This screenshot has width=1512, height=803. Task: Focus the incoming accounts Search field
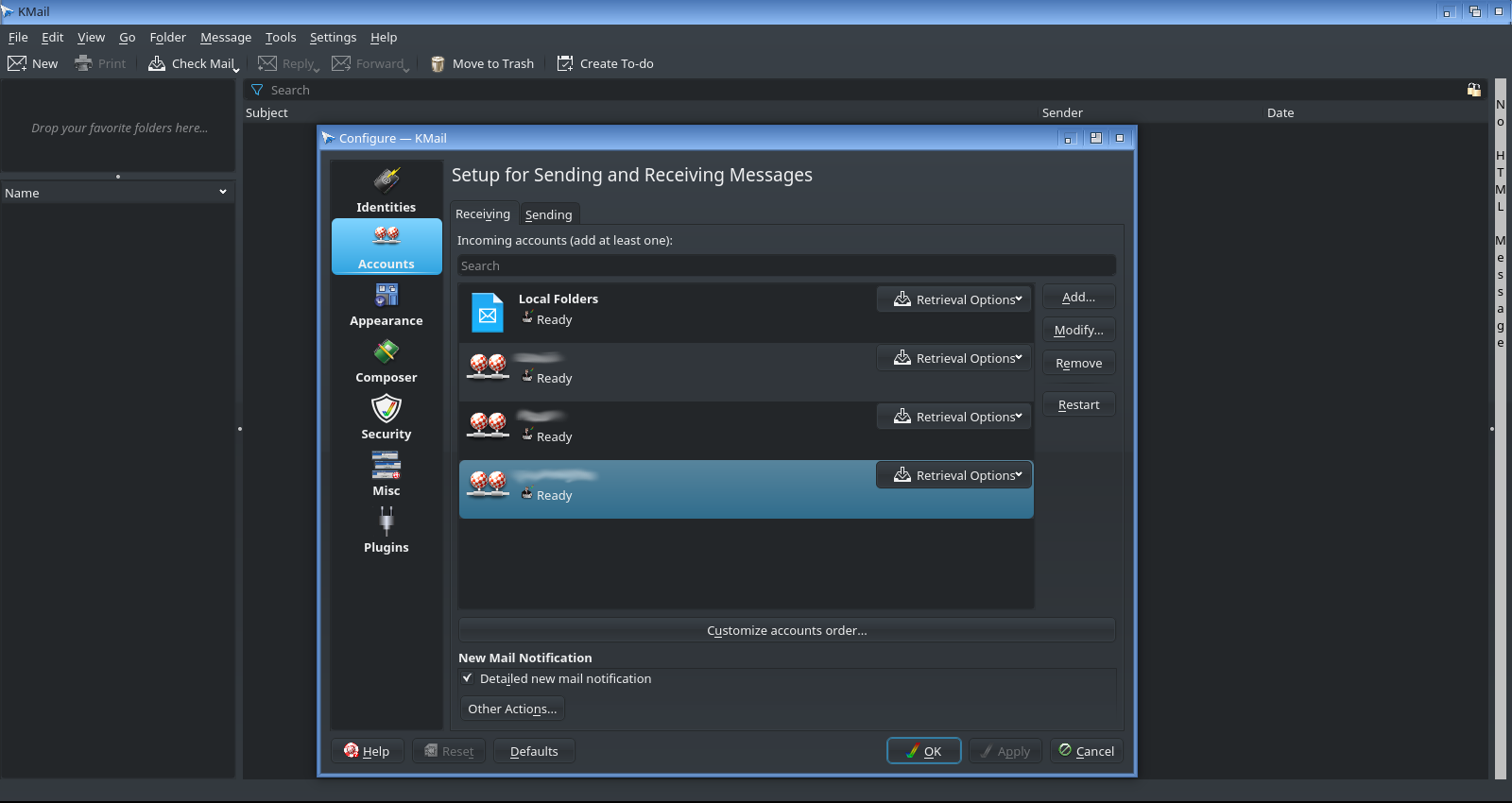(786, 265)
